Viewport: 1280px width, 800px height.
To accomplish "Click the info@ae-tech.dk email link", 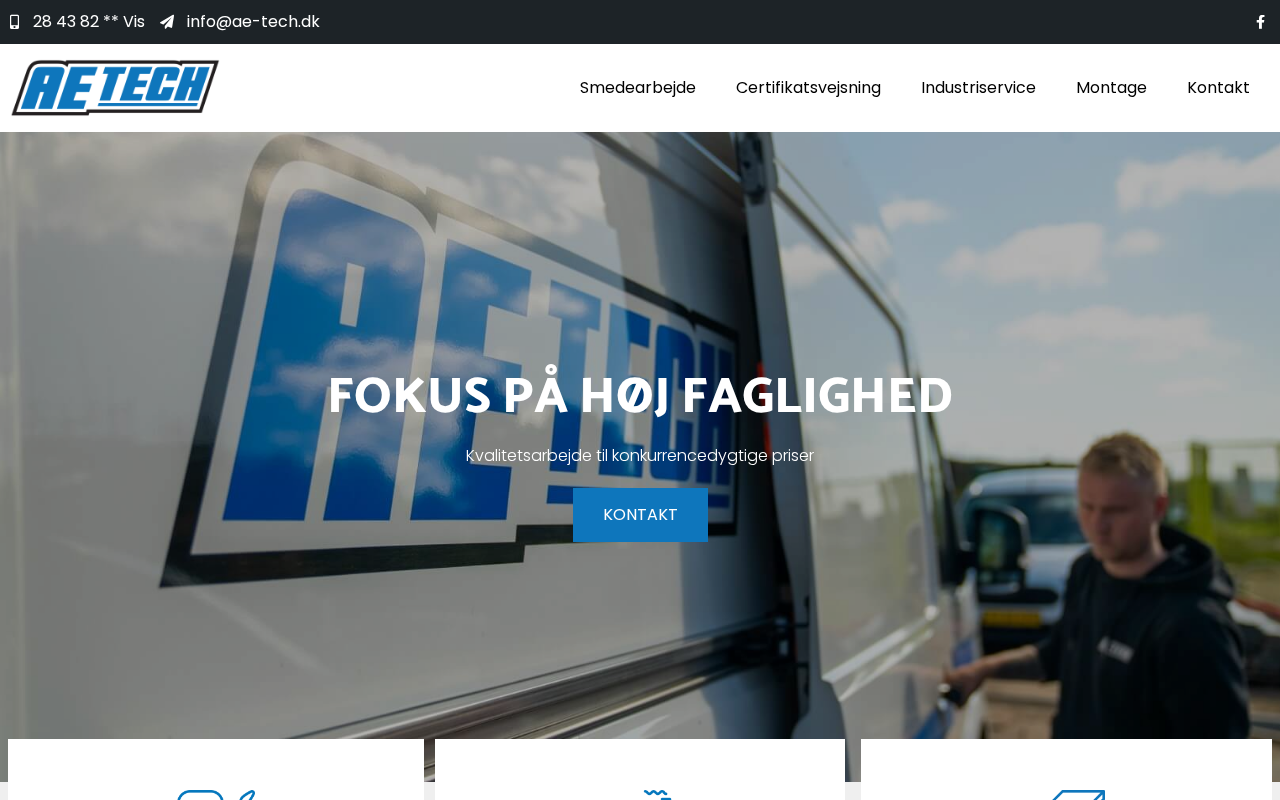I will coord(253,22).
